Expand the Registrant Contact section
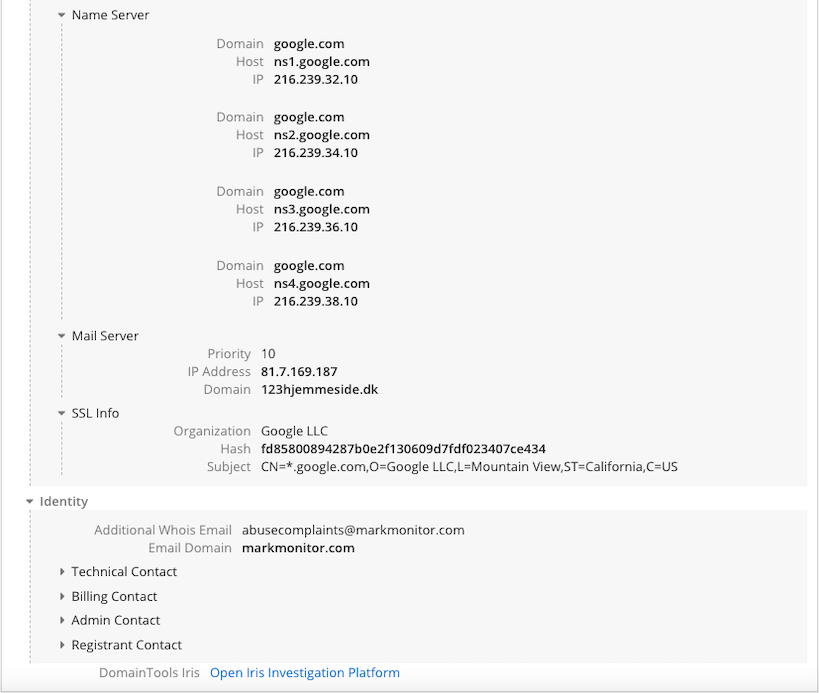819x693 pixels. [62, 646]
